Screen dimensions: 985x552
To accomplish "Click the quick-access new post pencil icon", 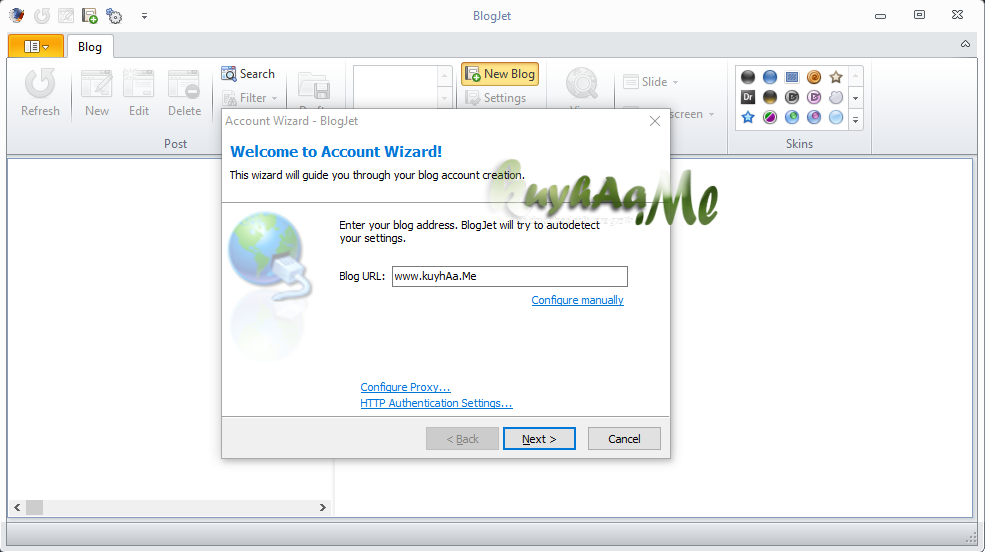I will 66,16.
